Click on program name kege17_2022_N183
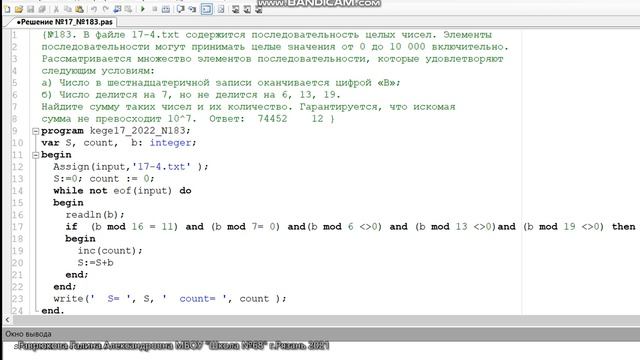Viewport: 640px width, 360px height. [138, 131]
